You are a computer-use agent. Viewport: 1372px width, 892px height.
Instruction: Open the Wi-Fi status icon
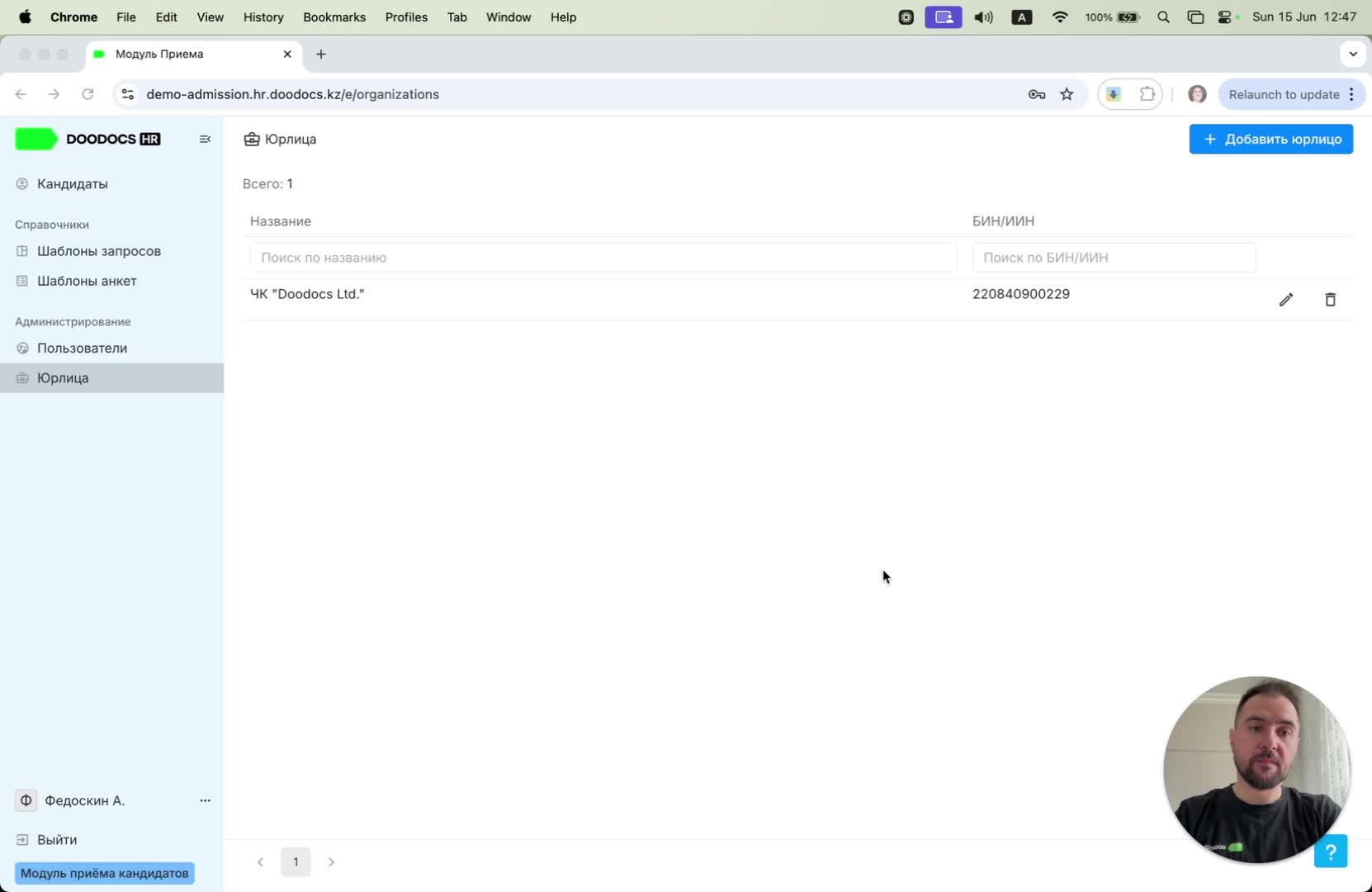(x=1060, y=17)
